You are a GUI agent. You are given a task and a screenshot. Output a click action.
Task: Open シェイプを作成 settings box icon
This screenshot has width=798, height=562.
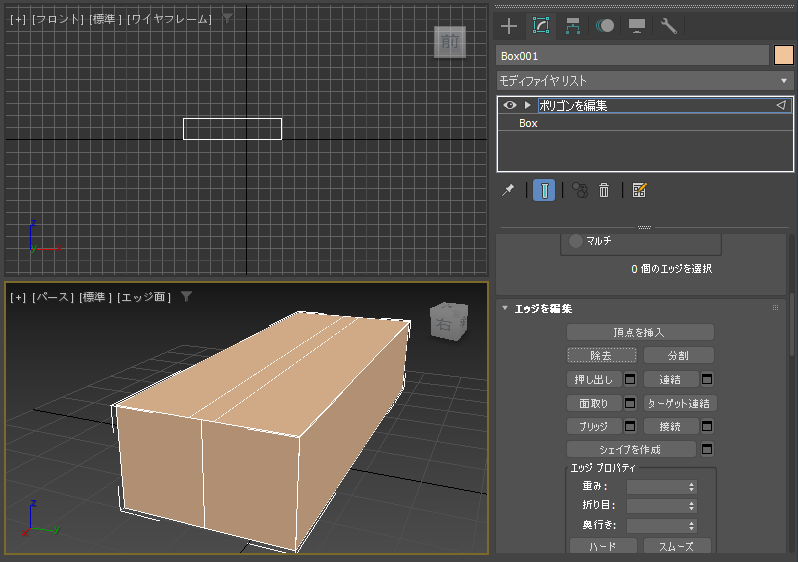(707, 449)
